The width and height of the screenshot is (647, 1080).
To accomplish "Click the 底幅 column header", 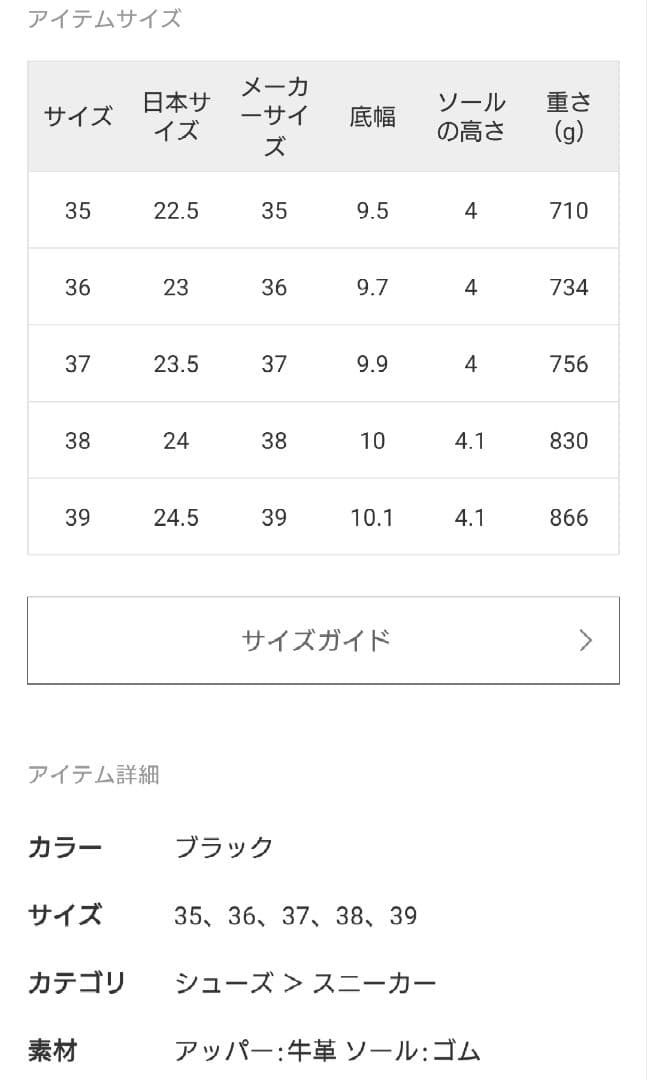I will [371, 115].
